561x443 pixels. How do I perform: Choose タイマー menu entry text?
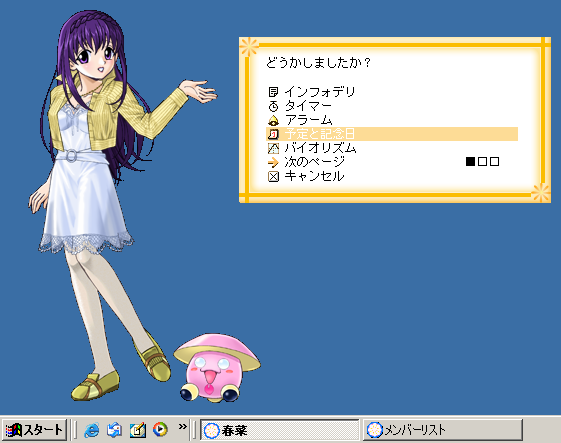point(308,106)
